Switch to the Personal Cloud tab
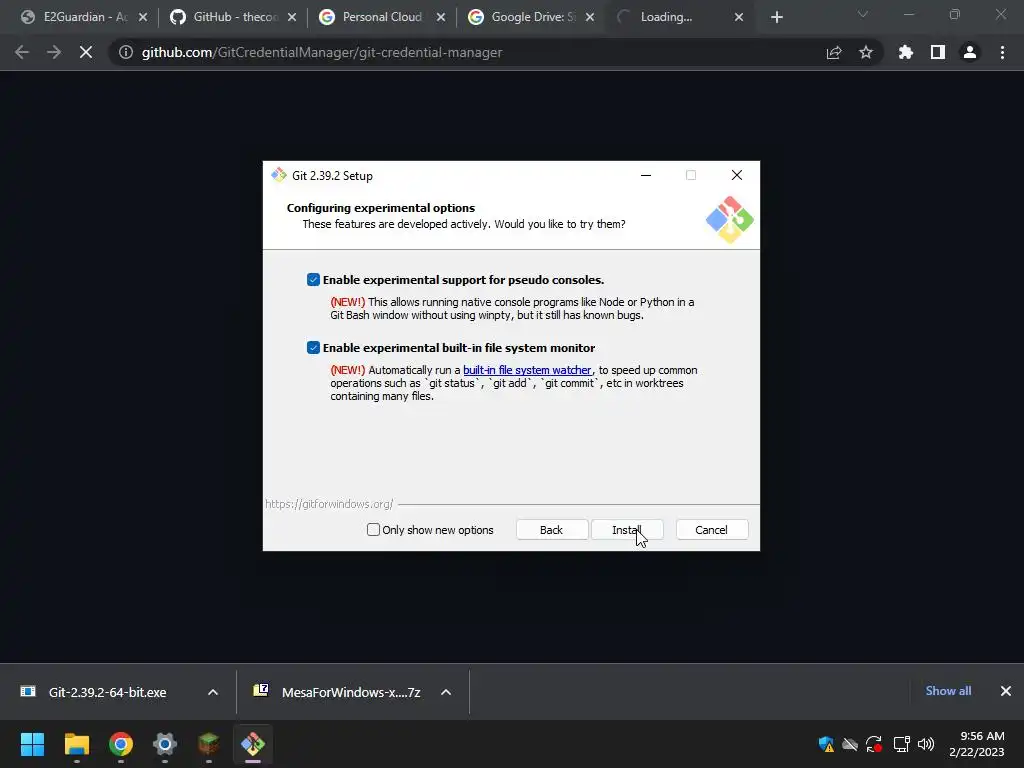 [x=383, y=17]
